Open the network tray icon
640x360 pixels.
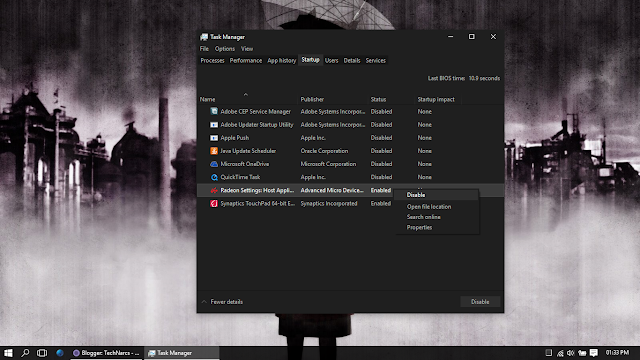click(x=560, y=353)
